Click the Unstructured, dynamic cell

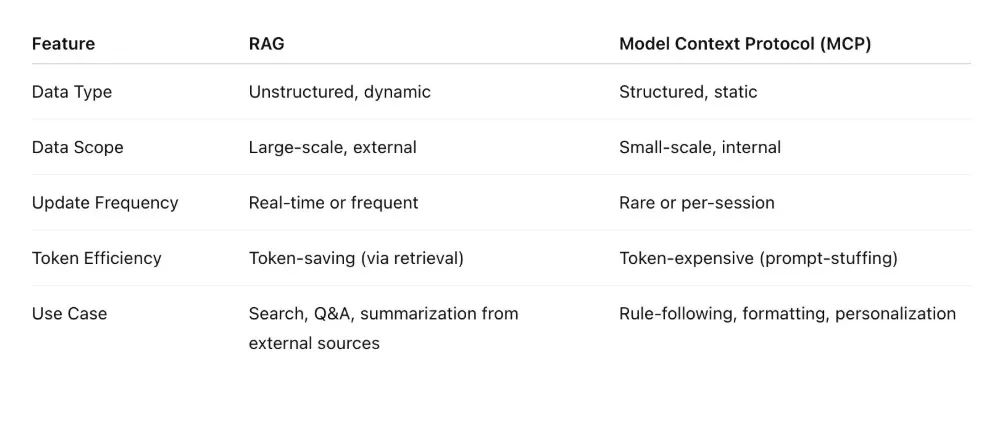pos(339,92)
